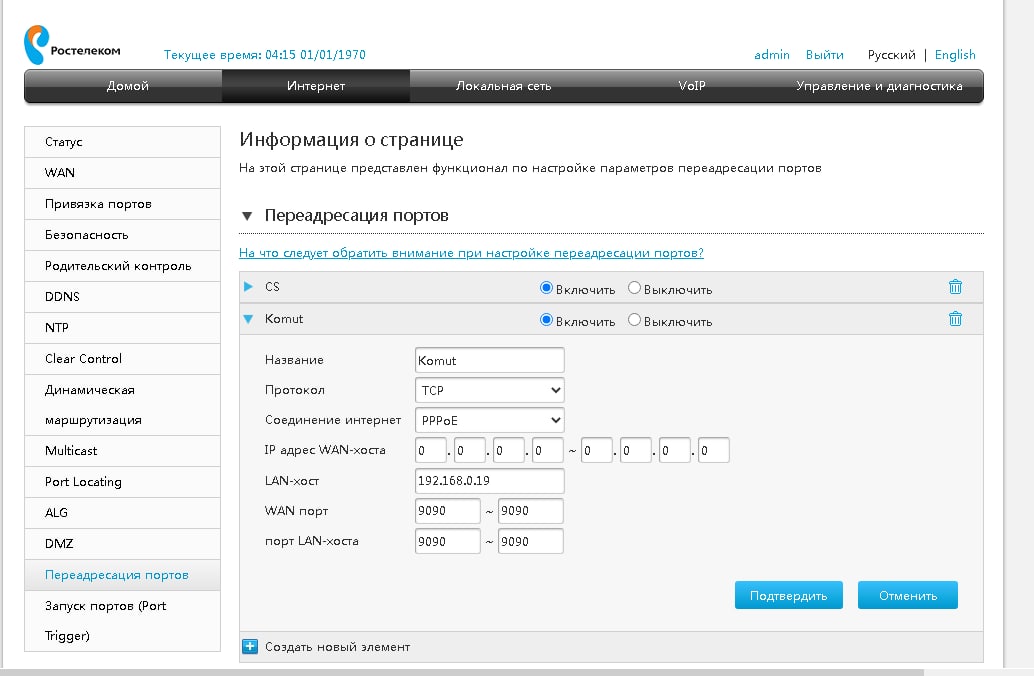Click the first WAN порт start field
Image resolution: width=1034 pixels, height=676 pixels.
(447, 511)
